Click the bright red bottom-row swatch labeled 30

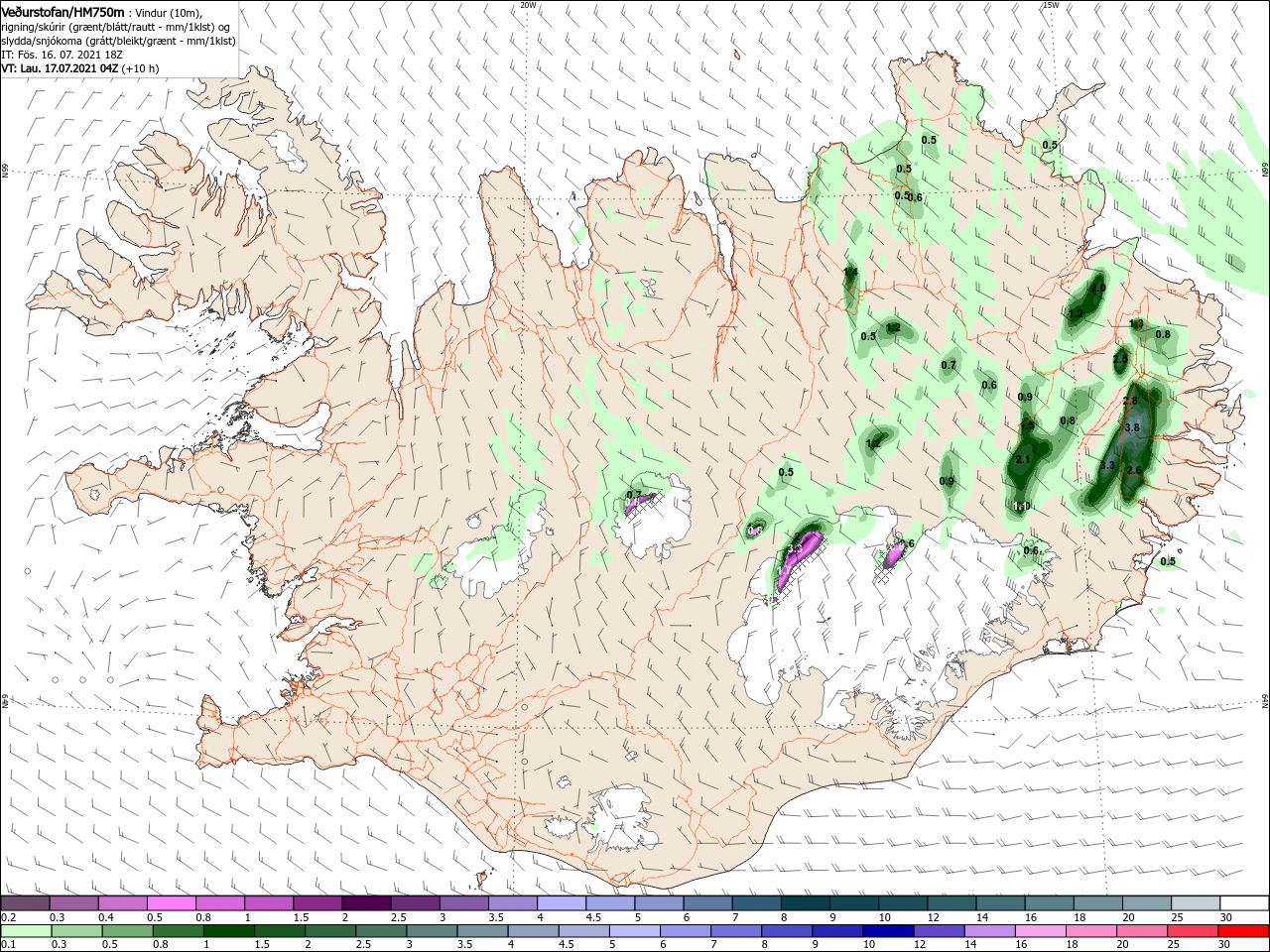(x=1243, y=931)
